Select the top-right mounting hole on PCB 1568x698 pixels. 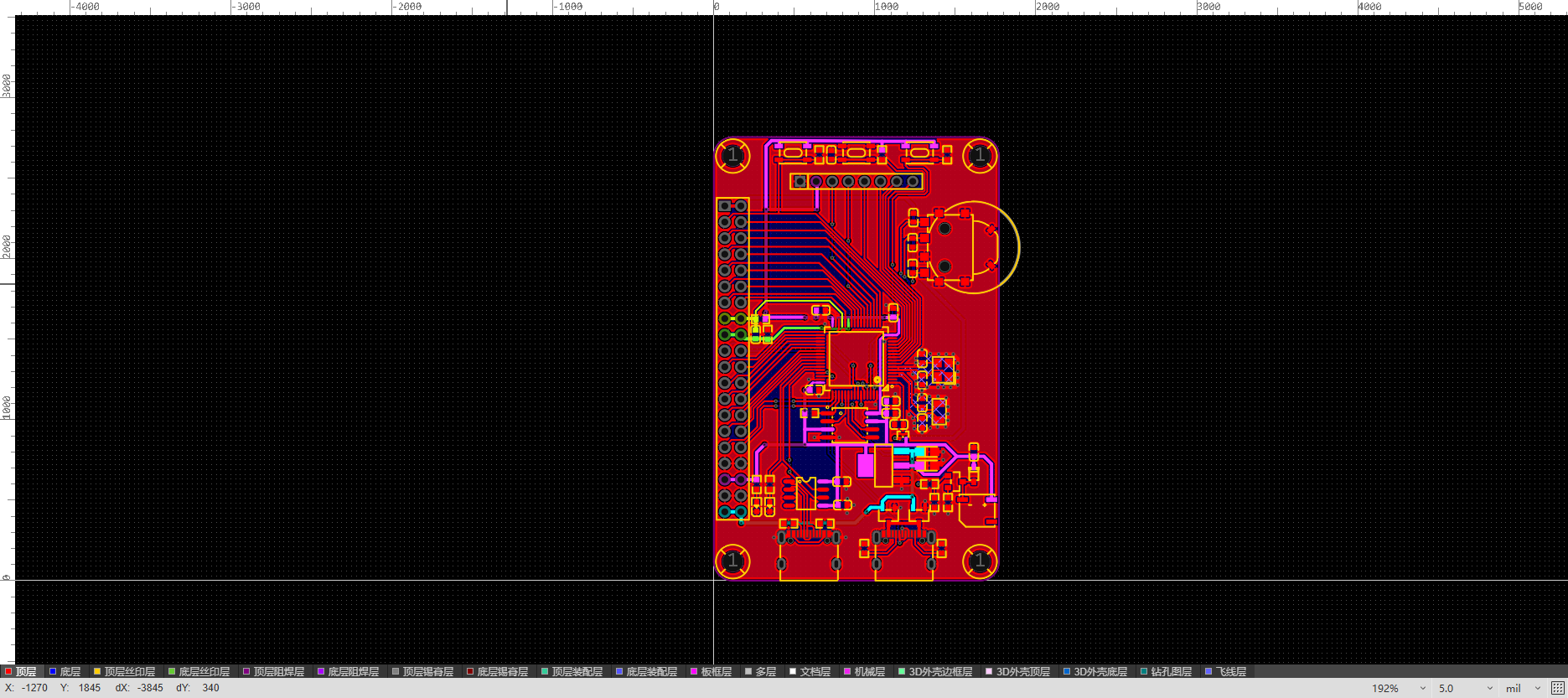click(980, 156)
